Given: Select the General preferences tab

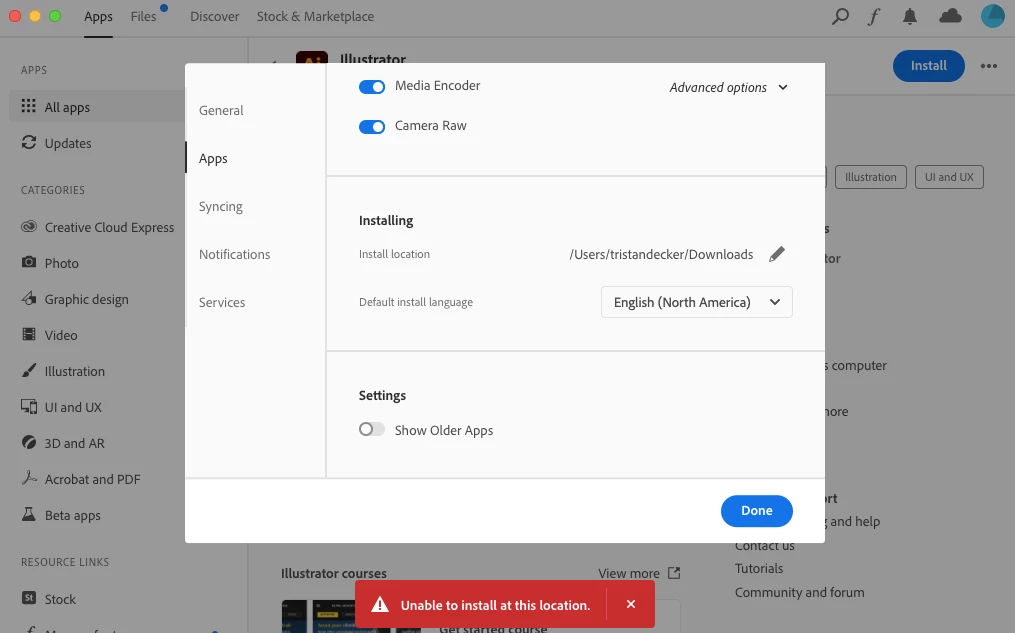Looking at the screenshot, I should coord(221,111).
